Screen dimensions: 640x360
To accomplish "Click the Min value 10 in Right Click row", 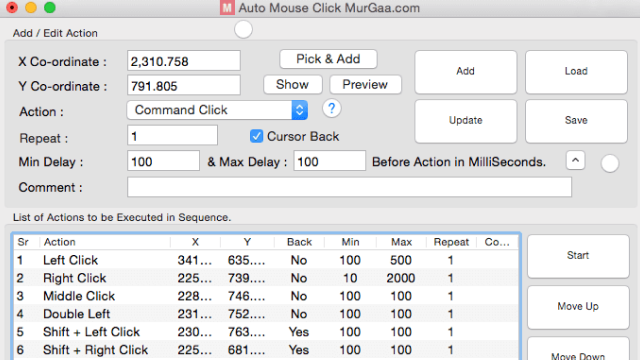I will tap(350, 278).
